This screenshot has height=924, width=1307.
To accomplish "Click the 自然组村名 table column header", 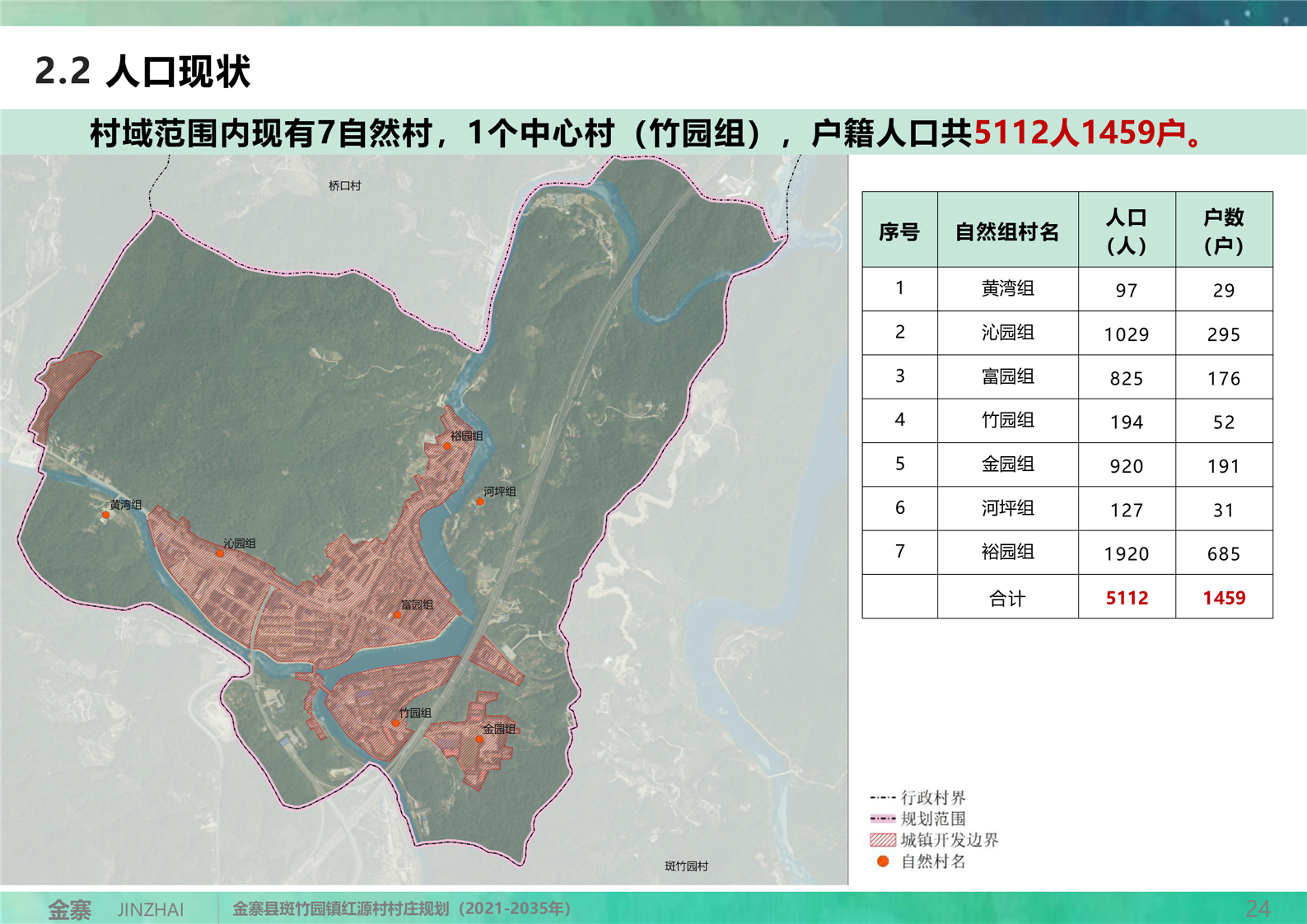I will tap(1007, 231).
